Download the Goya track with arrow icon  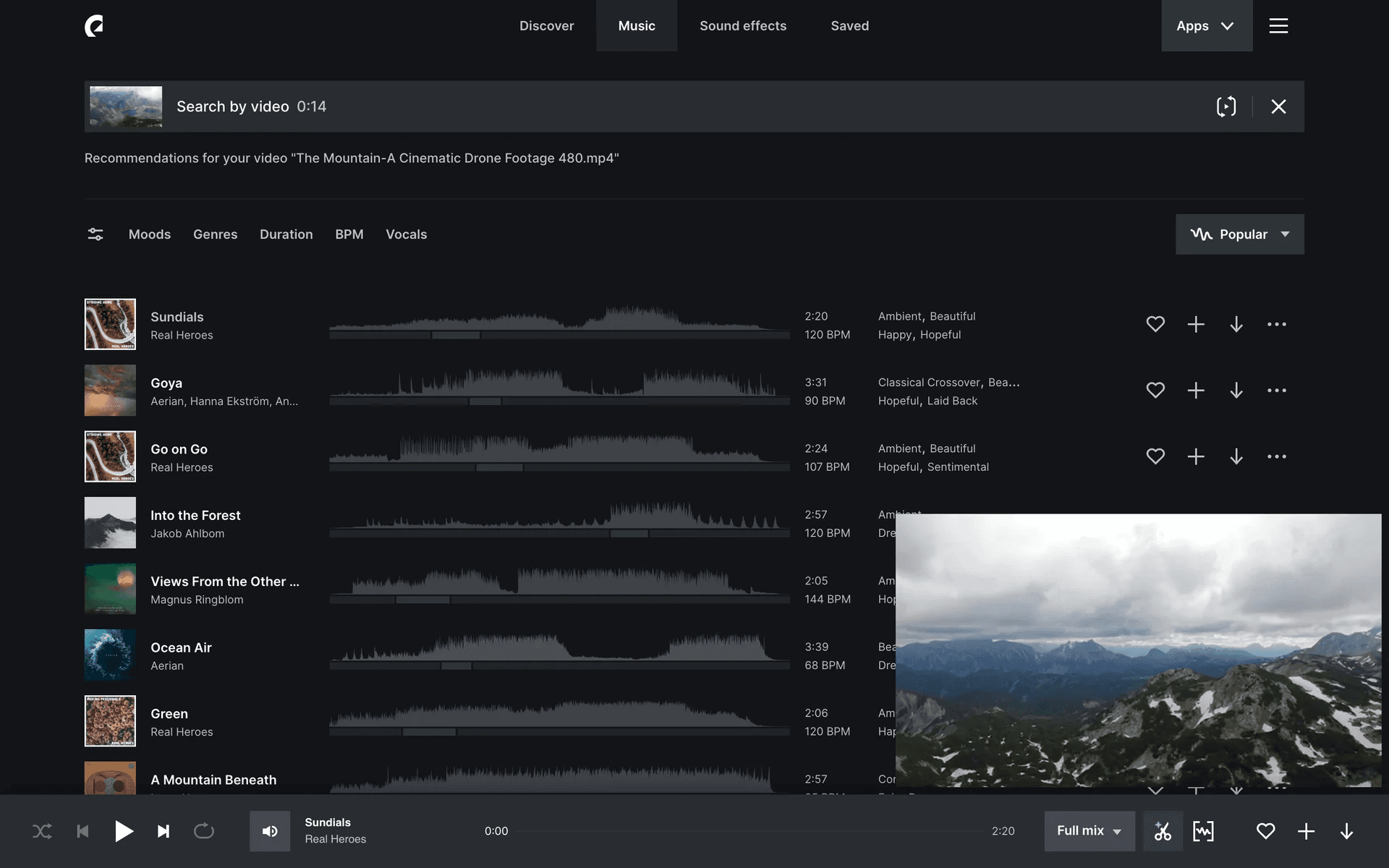[x=1236, y=391]
